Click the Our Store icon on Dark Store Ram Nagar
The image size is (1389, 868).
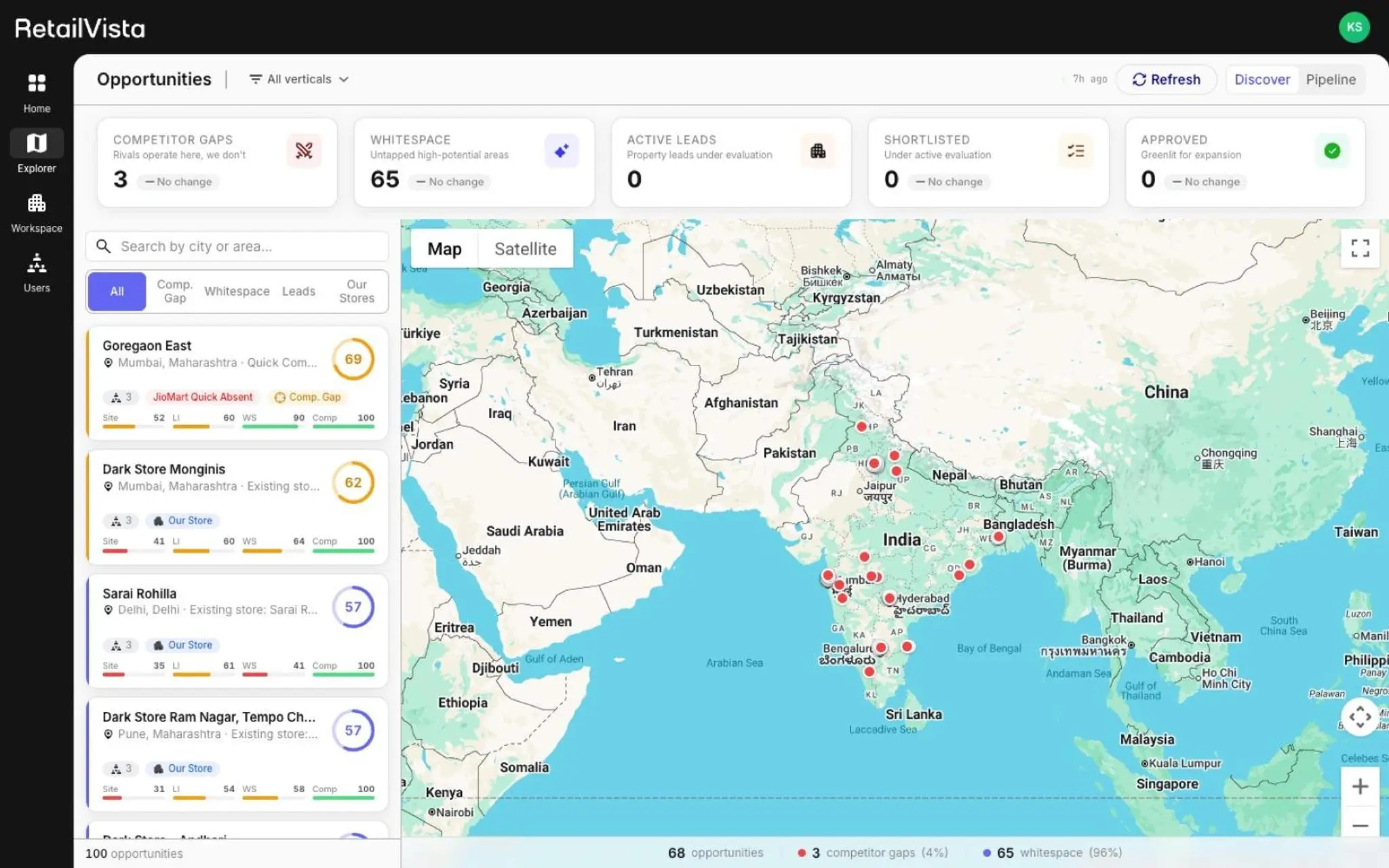(158, 768)
